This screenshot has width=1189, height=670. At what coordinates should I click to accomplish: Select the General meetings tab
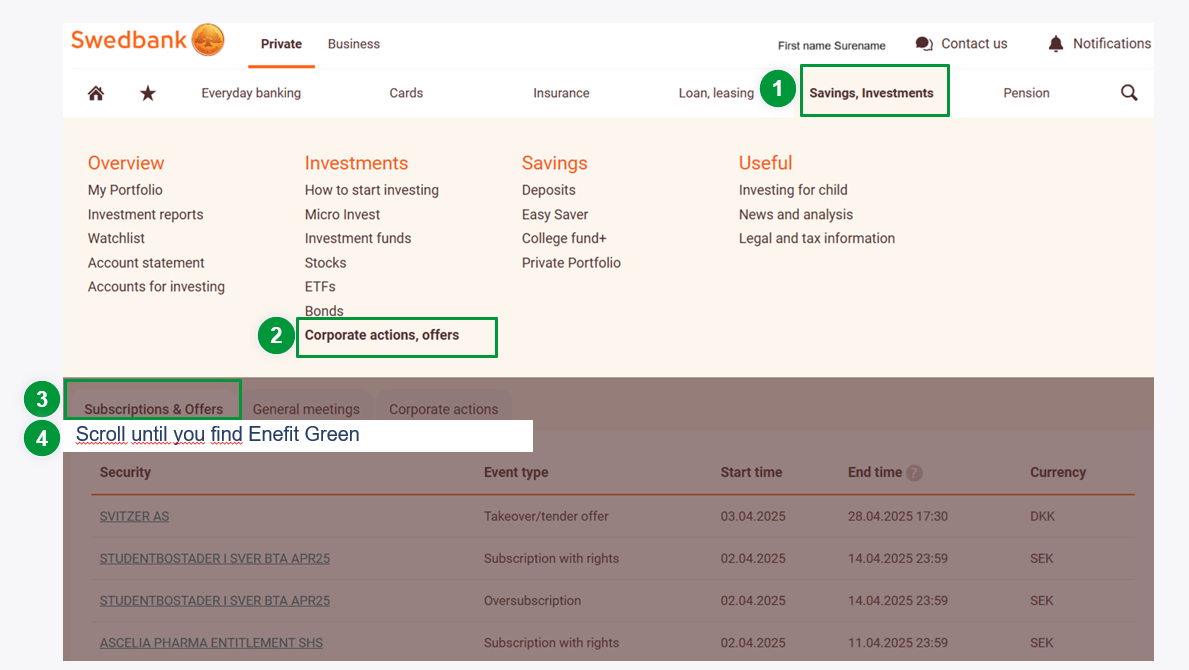tap(306, 409)
